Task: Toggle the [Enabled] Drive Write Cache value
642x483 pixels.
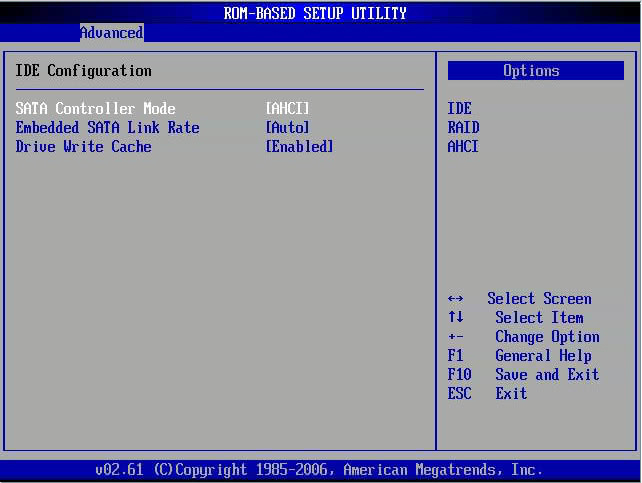Action: [299, 146]
